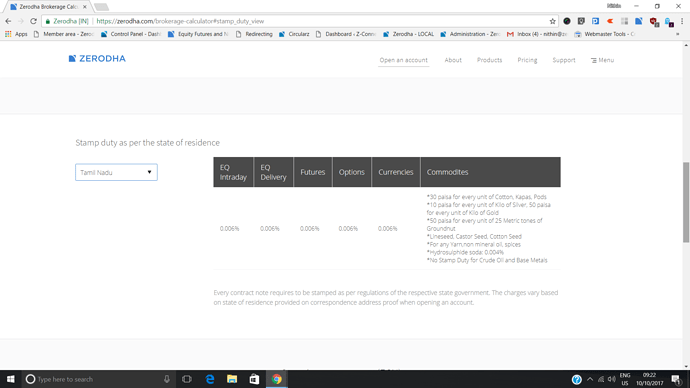Viewport: 690px width, 388px height.
Task: Click the blue help tray icon
Action: (x=576, y=379)
